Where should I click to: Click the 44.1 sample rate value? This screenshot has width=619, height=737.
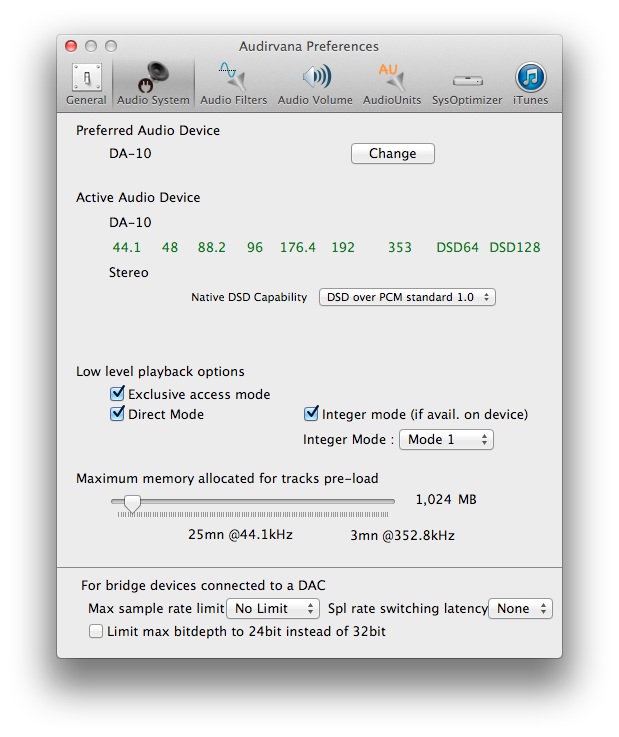click(x=126, y=247)
